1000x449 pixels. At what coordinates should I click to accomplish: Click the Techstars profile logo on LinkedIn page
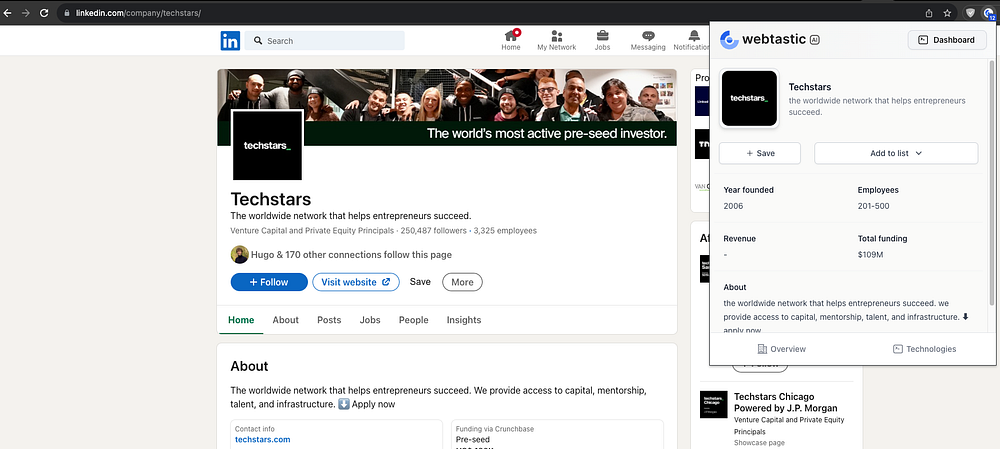[x=267, y=145]
